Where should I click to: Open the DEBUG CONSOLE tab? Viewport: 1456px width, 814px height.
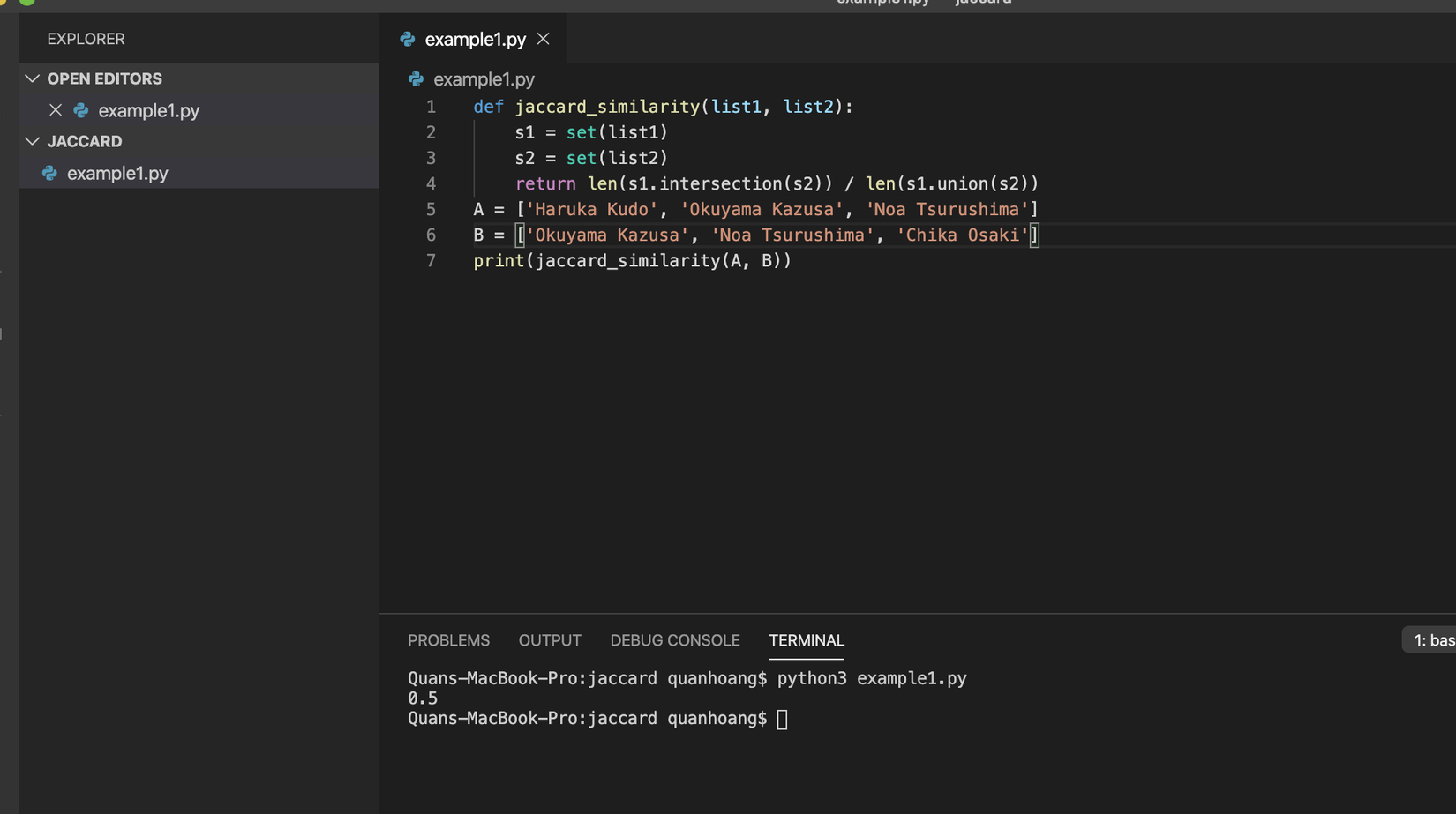click(x=674, y=640)
